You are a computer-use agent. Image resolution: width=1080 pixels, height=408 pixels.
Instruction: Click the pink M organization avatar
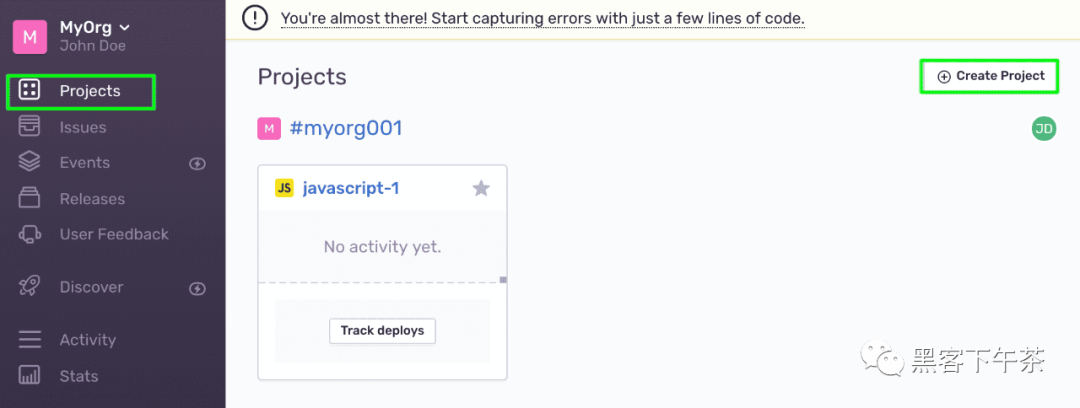30,37
